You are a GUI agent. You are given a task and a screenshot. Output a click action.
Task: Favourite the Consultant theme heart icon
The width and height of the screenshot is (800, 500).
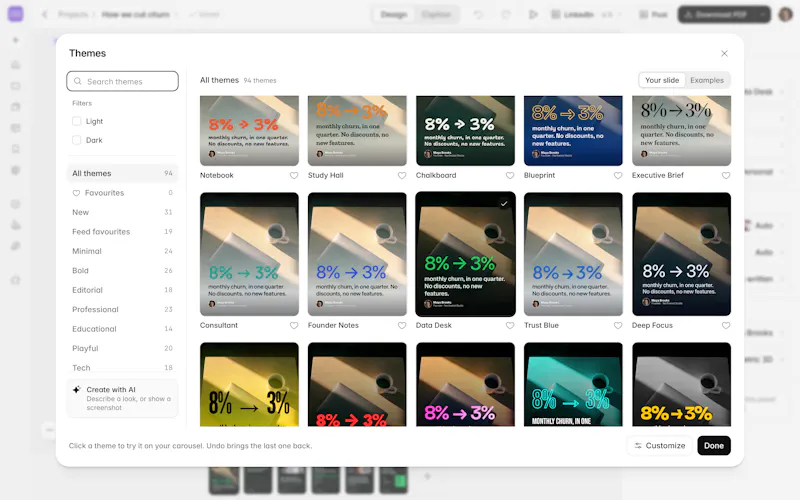294,326
